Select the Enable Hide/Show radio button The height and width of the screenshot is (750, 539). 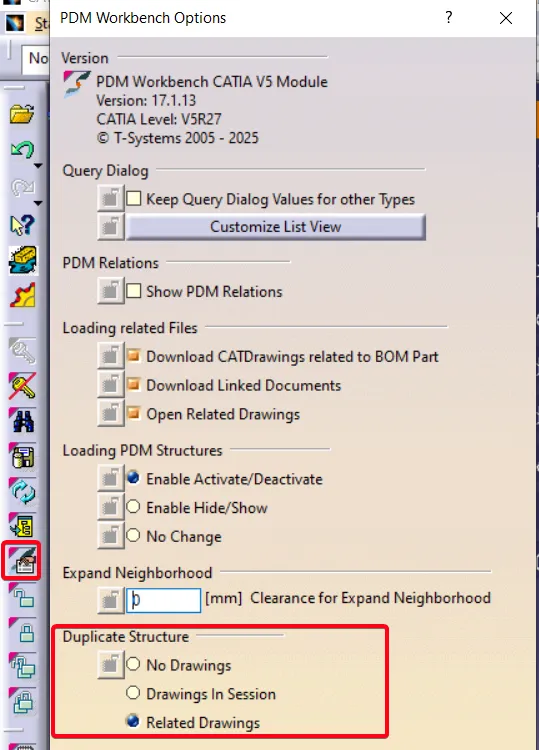[x=133, y=507]
